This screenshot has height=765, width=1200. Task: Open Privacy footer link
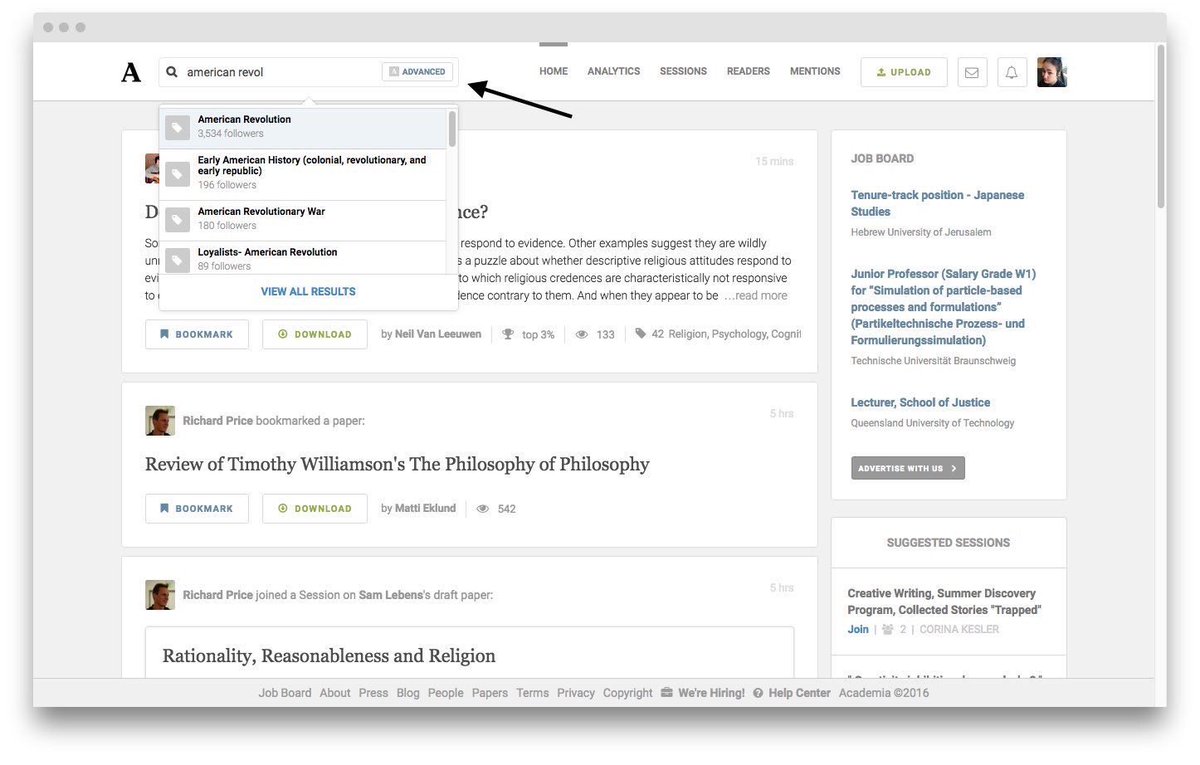pyautogui.click(x=576, y=693)
